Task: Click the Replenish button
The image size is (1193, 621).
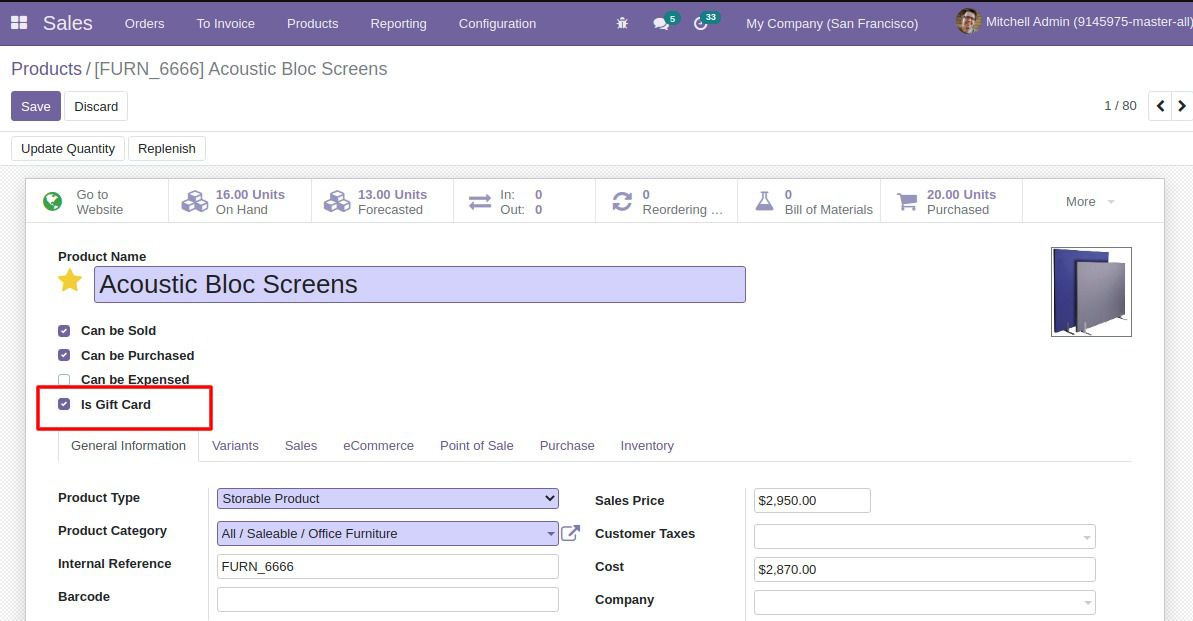Action: click(167, 148)
